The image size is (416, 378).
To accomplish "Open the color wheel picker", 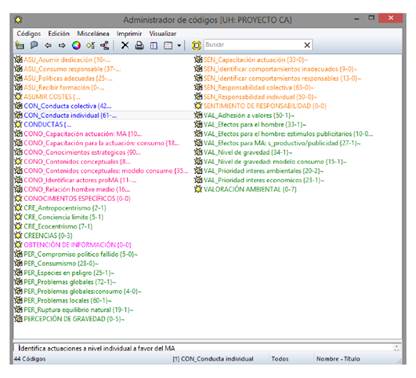I will (x=76, y=45).
